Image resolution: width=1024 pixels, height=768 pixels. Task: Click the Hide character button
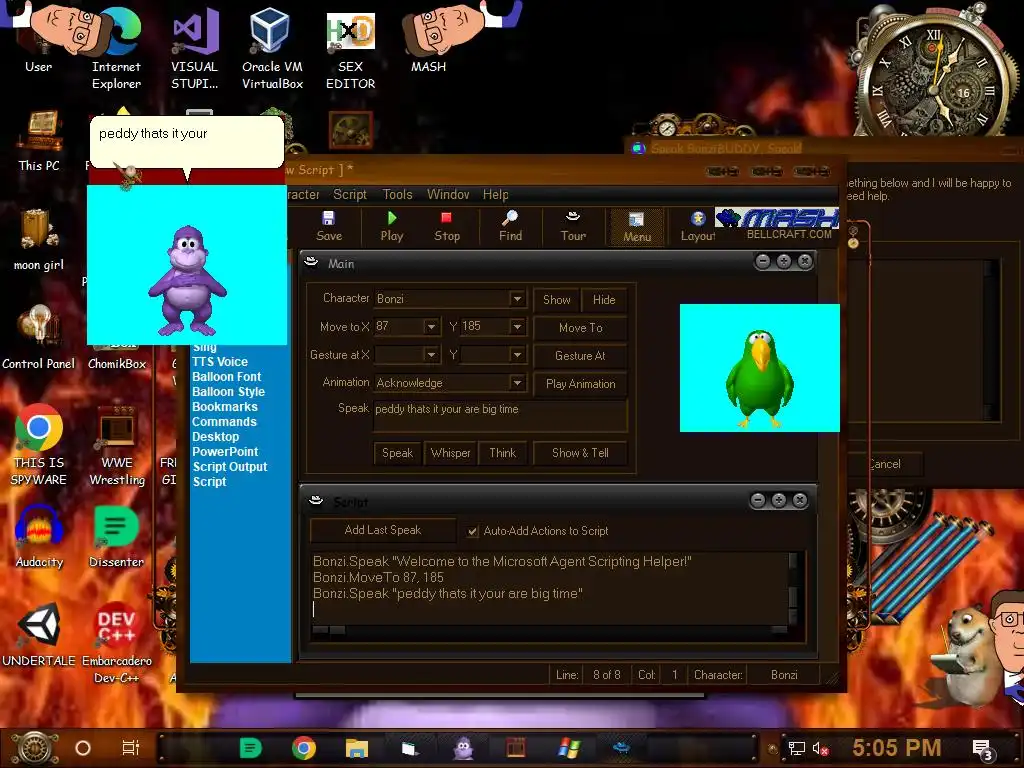point(604,300)
